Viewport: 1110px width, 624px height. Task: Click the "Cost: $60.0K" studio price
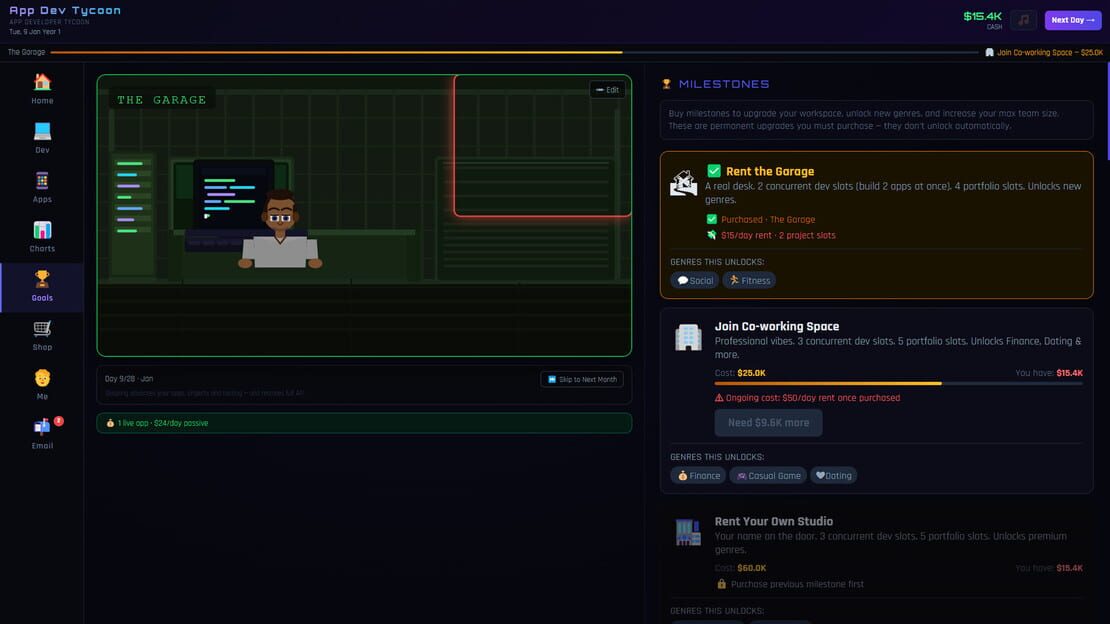click(x=740, y=568)
